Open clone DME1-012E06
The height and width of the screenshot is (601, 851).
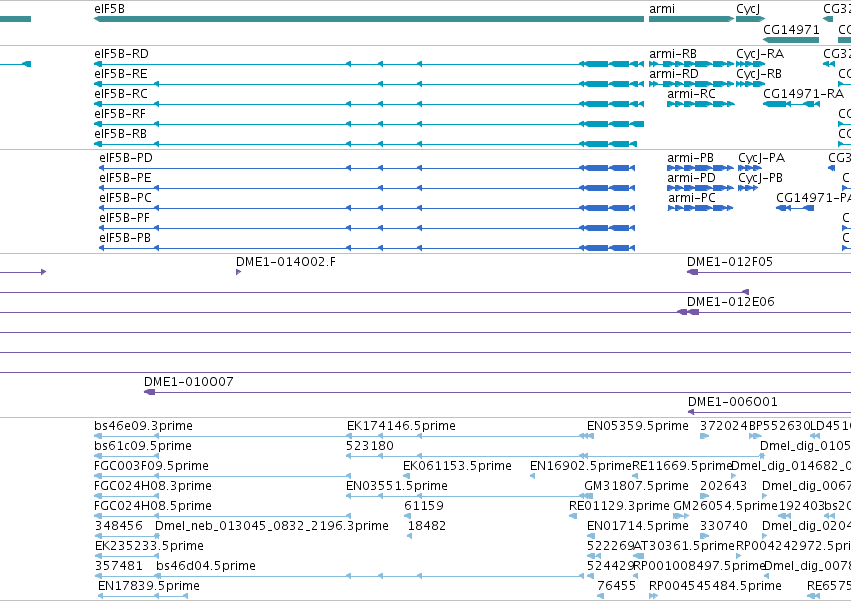(x=731, y=302)
